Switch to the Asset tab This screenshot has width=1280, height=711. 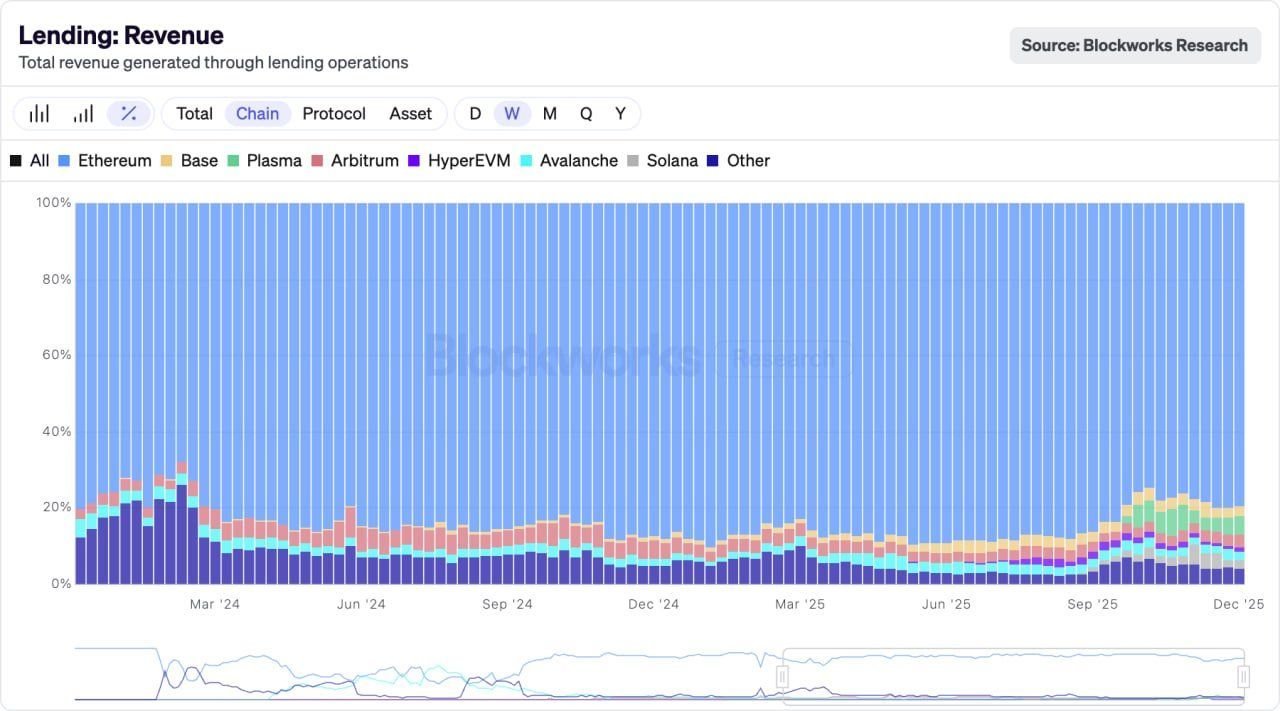point(410,113)
